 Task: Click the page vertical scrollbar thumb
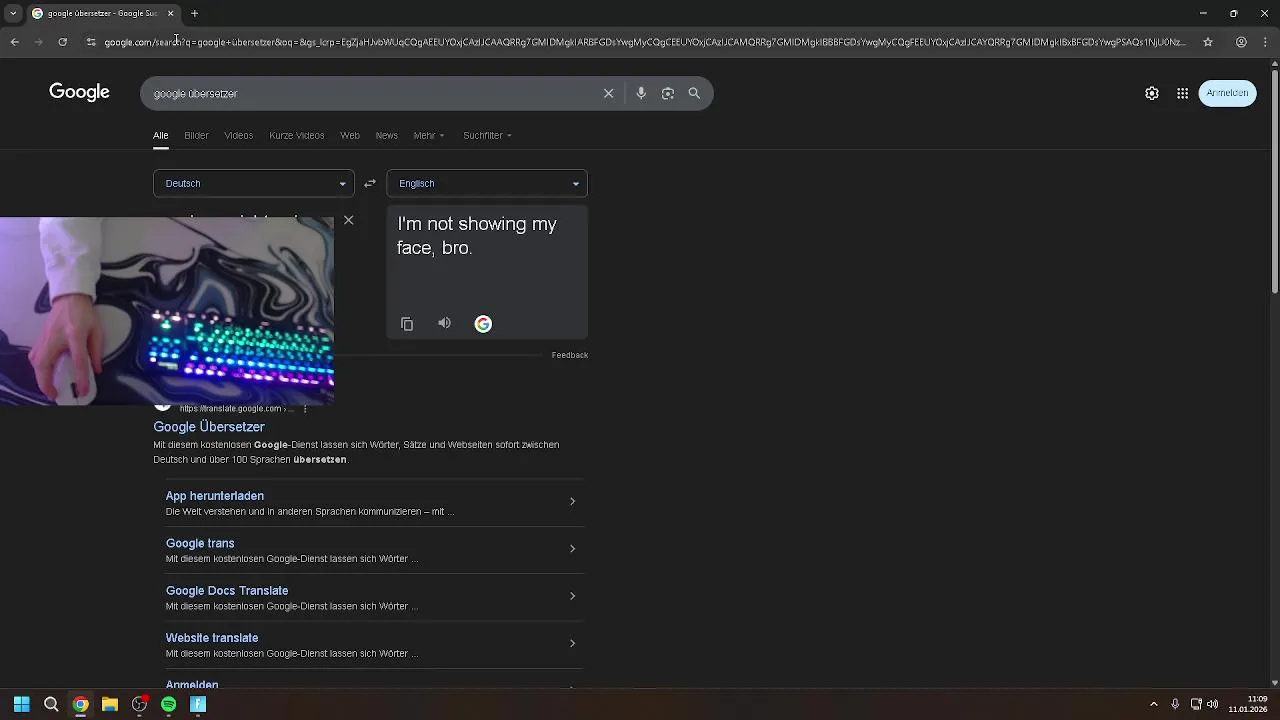1274,182
